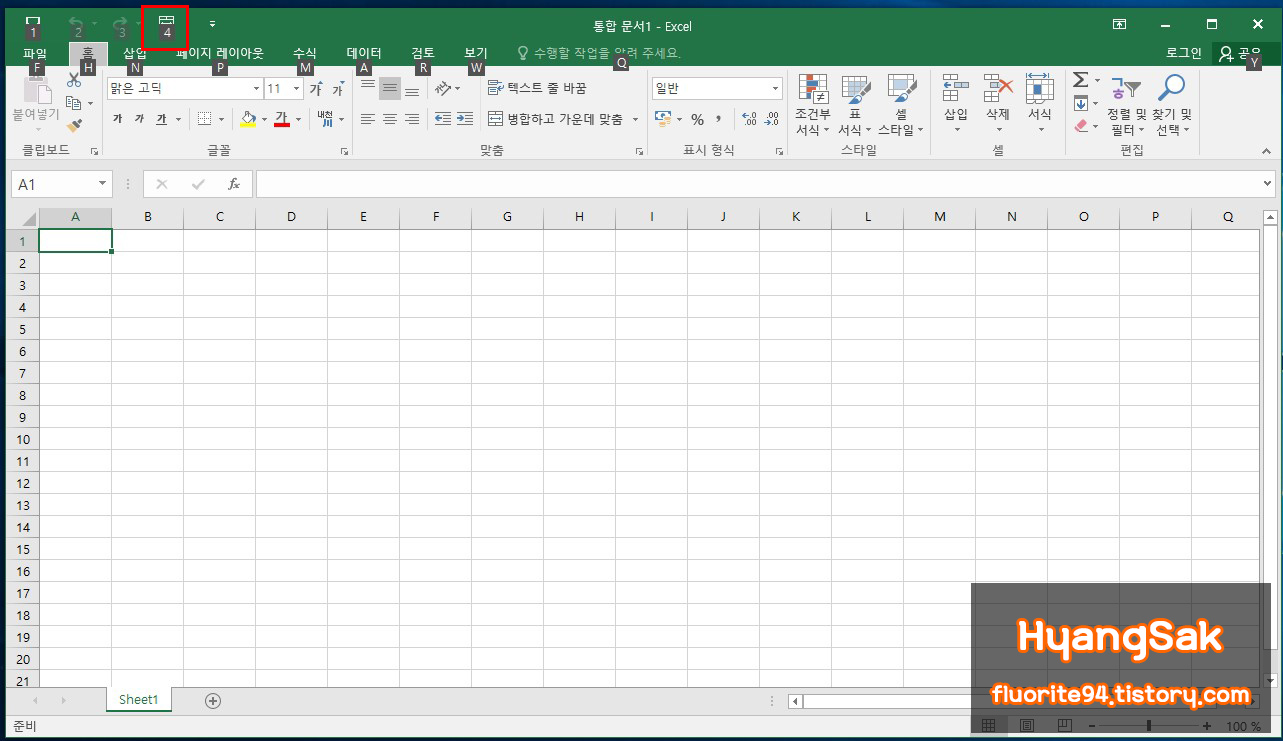Align text to bottom
This screenshot has height=741, width=1283.
pos(412,89)
